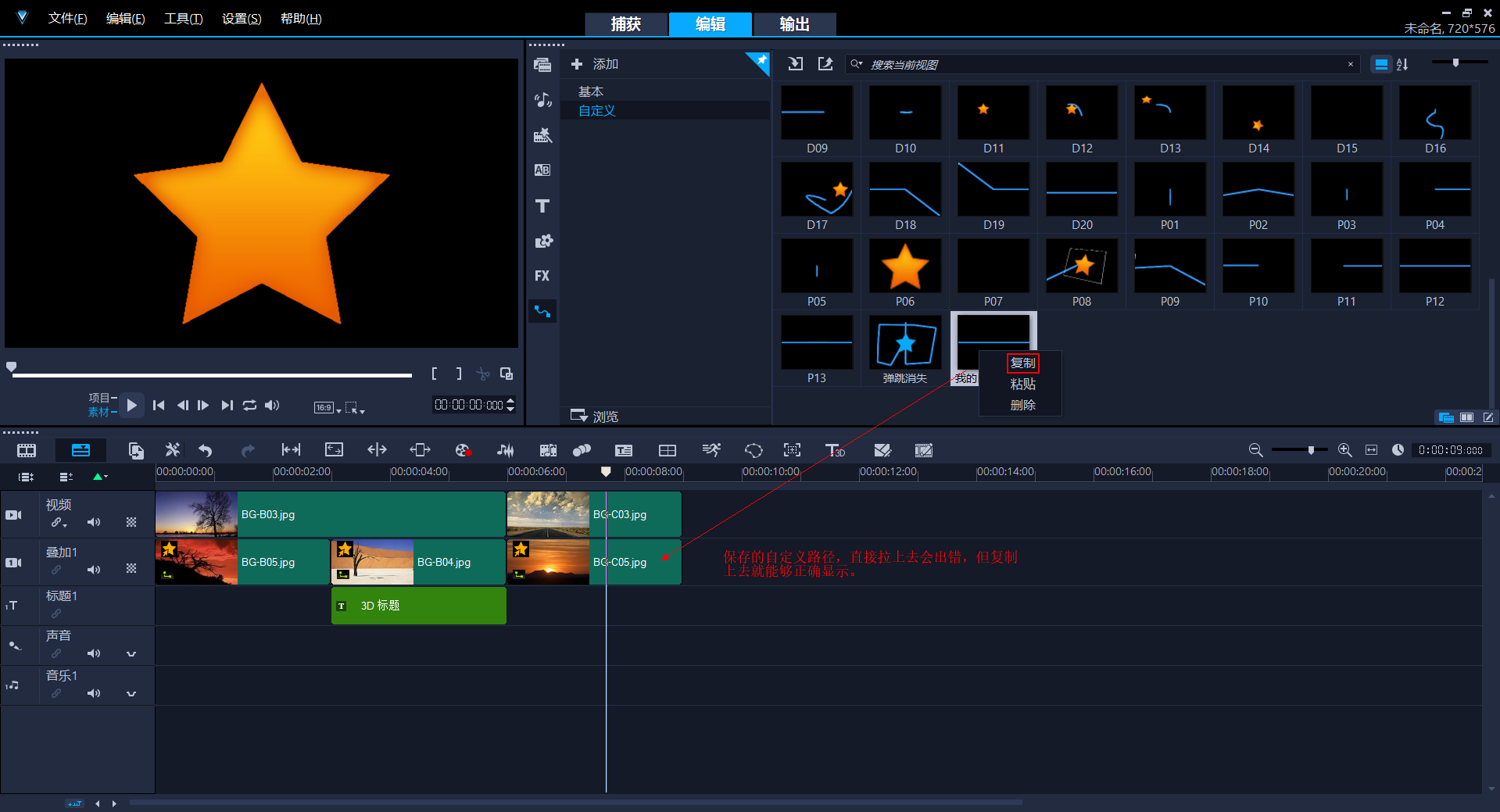The image size is (1500, 812).
Task: Choose 删除 in the context menu
Action: pyautogui.click(x=1022, y=405)
